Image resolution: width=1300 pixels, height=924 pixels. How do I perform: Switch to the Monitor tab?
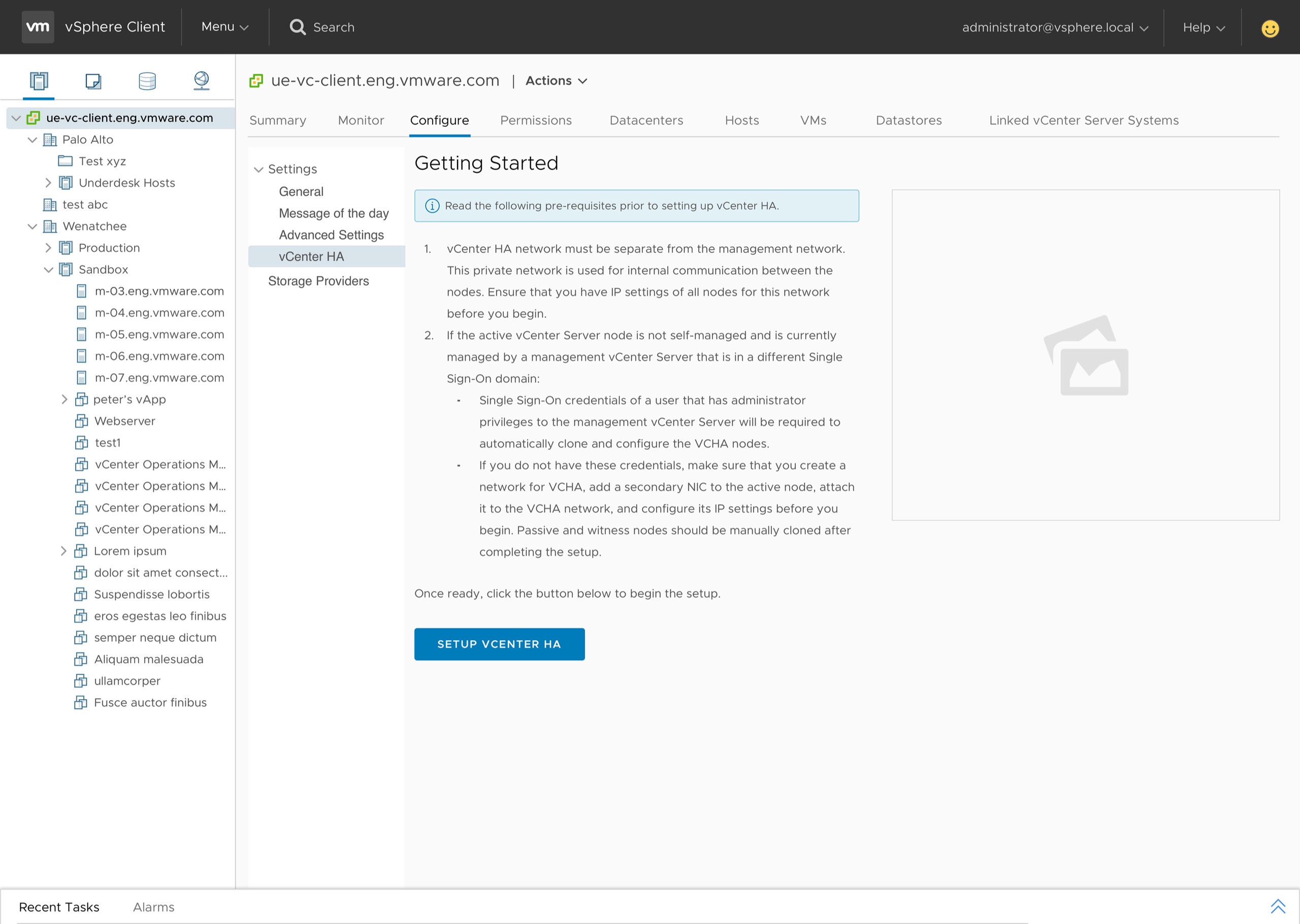coord(361,120)
